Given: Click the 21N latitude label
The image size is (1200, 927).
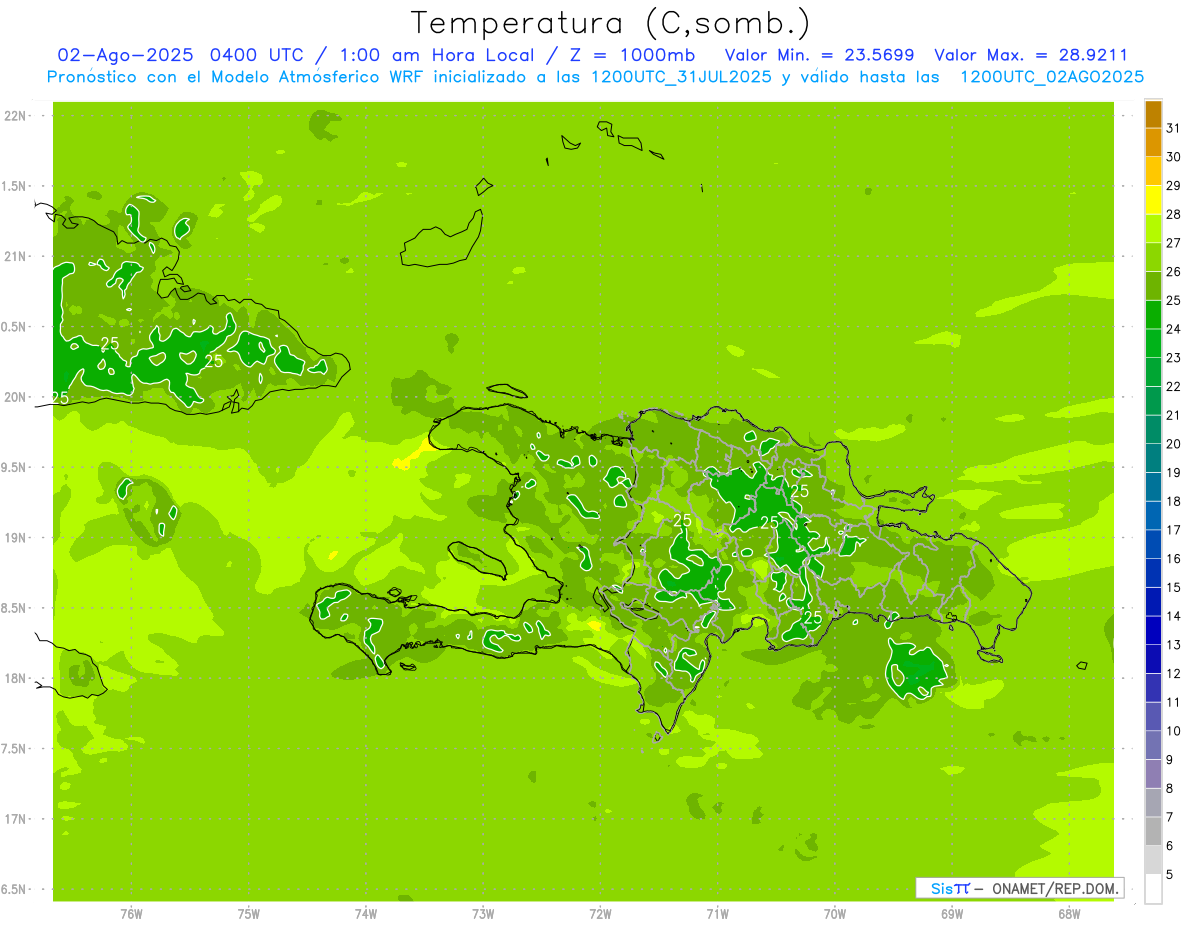Looking at the screenshot, I should 17,257.
